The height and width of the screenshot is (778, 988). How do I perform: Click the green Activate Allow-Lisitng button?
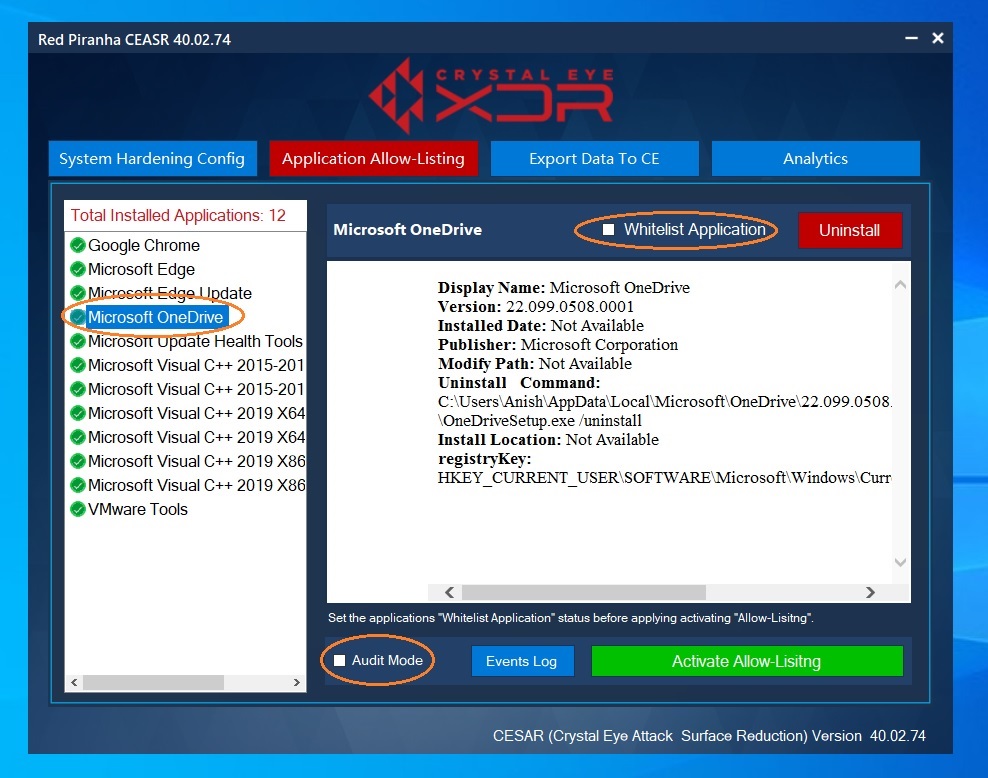coord(747,661)
